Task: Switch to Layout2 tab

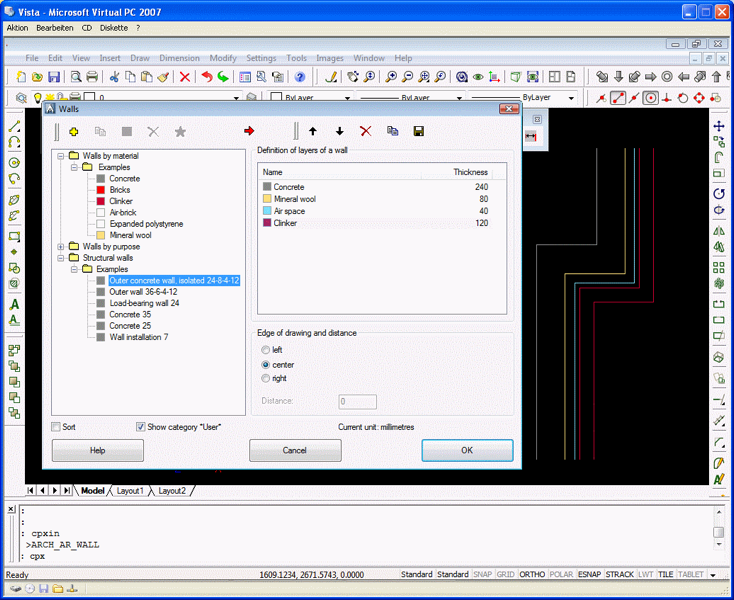Action: tap(172, 490)
